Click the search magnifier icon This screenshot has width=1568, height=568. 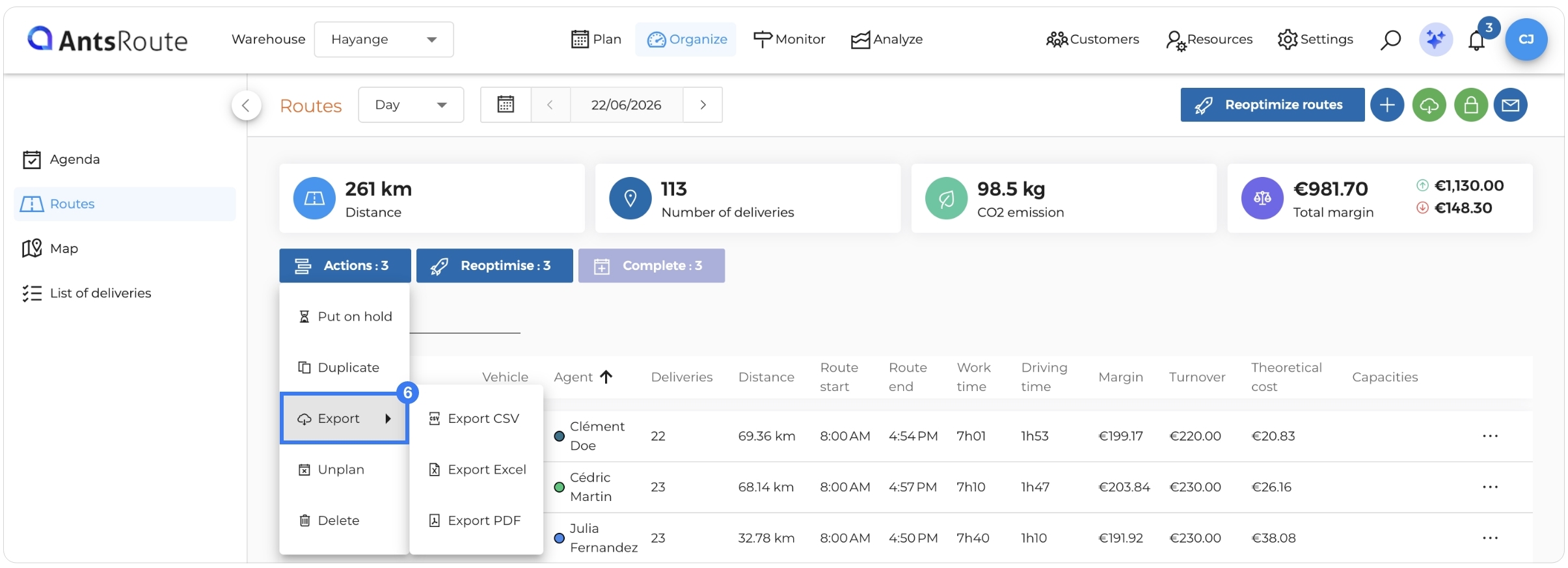click(x=1390, y=40)
